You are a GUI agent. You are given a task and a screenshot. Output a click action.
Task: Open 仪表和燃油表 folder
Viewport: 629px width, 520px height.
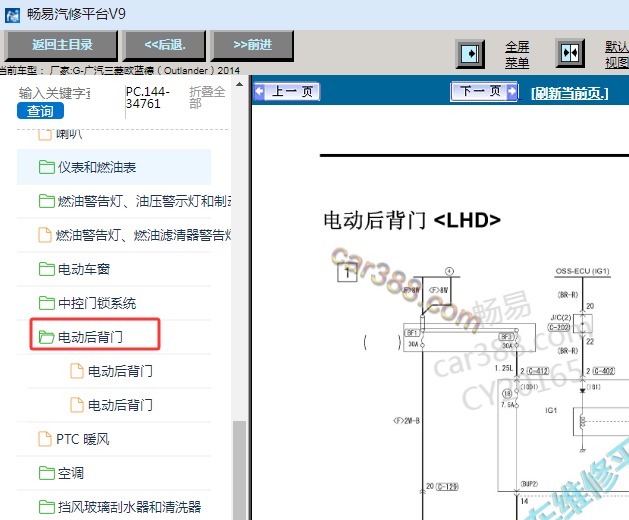[114, 167]
